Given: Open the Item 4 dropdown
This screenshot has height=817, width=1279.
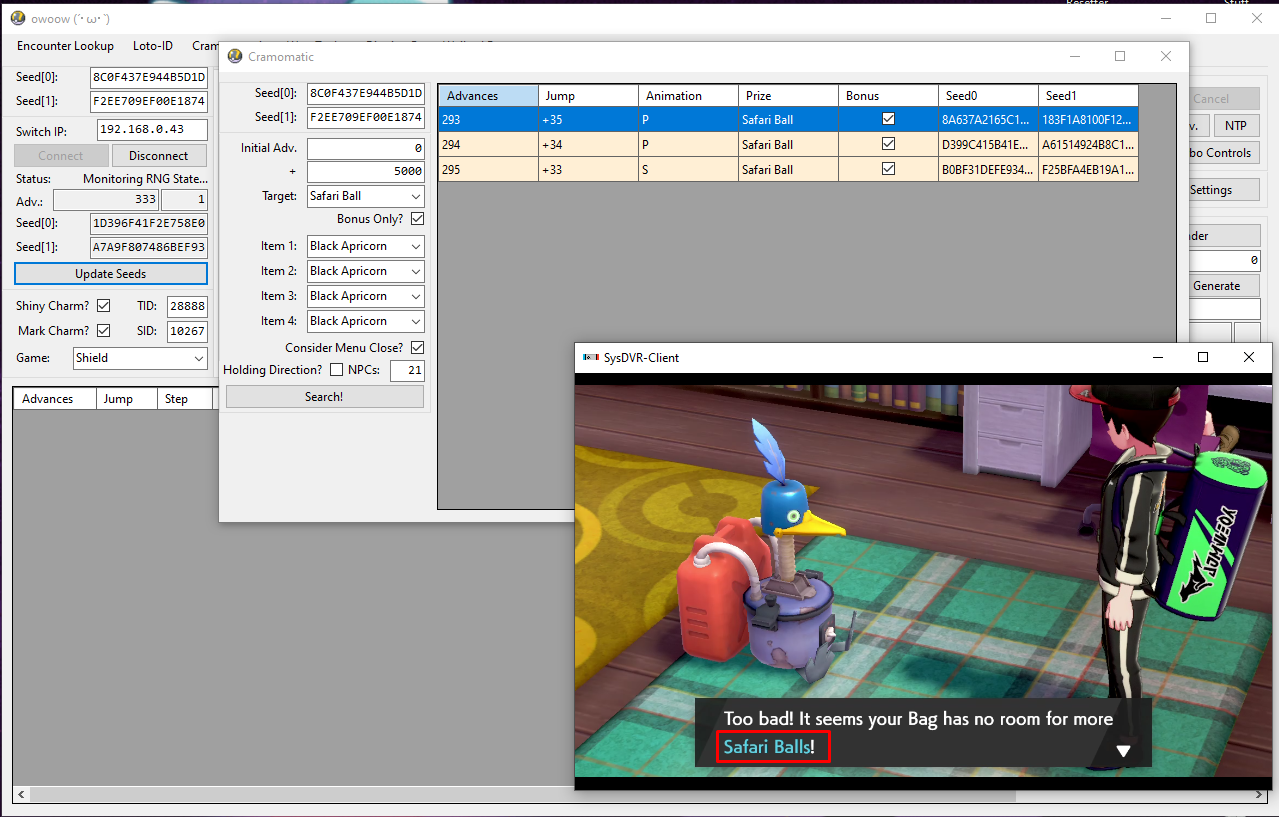Looking at the screenshot, I should 365,321.
